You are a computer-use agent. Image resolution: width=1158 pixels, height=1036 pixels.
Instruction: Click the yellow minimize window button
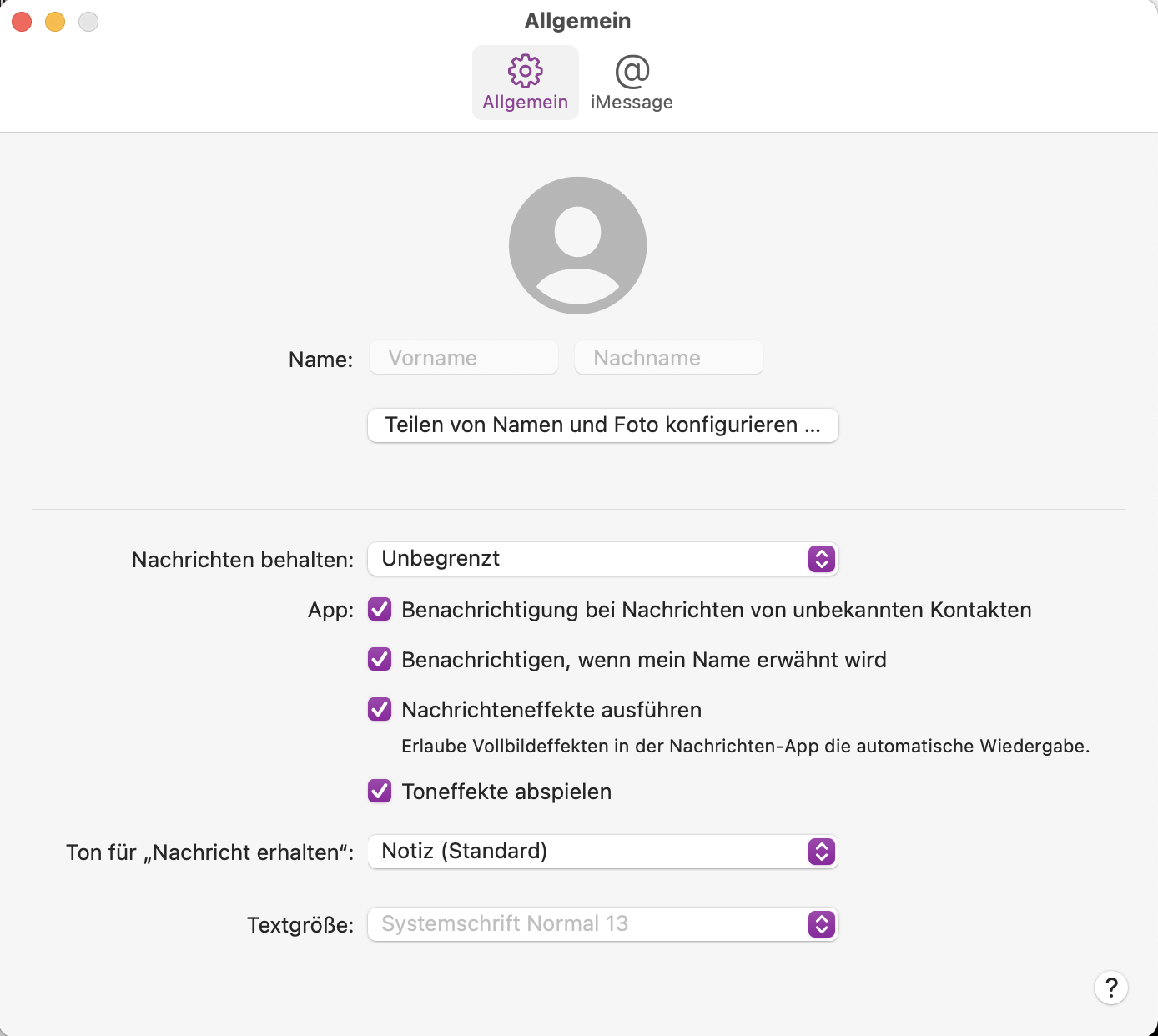[x=55, y=22]
